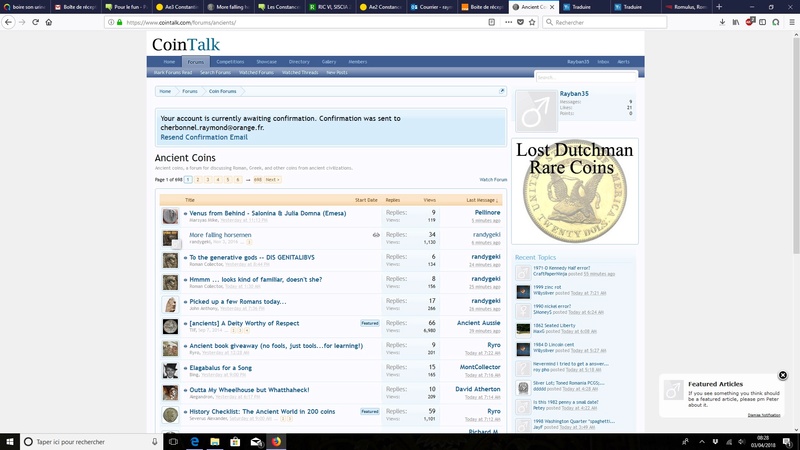800x450 pixels.
Task: Open the Firefox downloads arrow icon
Action: [x=722, y=22]
